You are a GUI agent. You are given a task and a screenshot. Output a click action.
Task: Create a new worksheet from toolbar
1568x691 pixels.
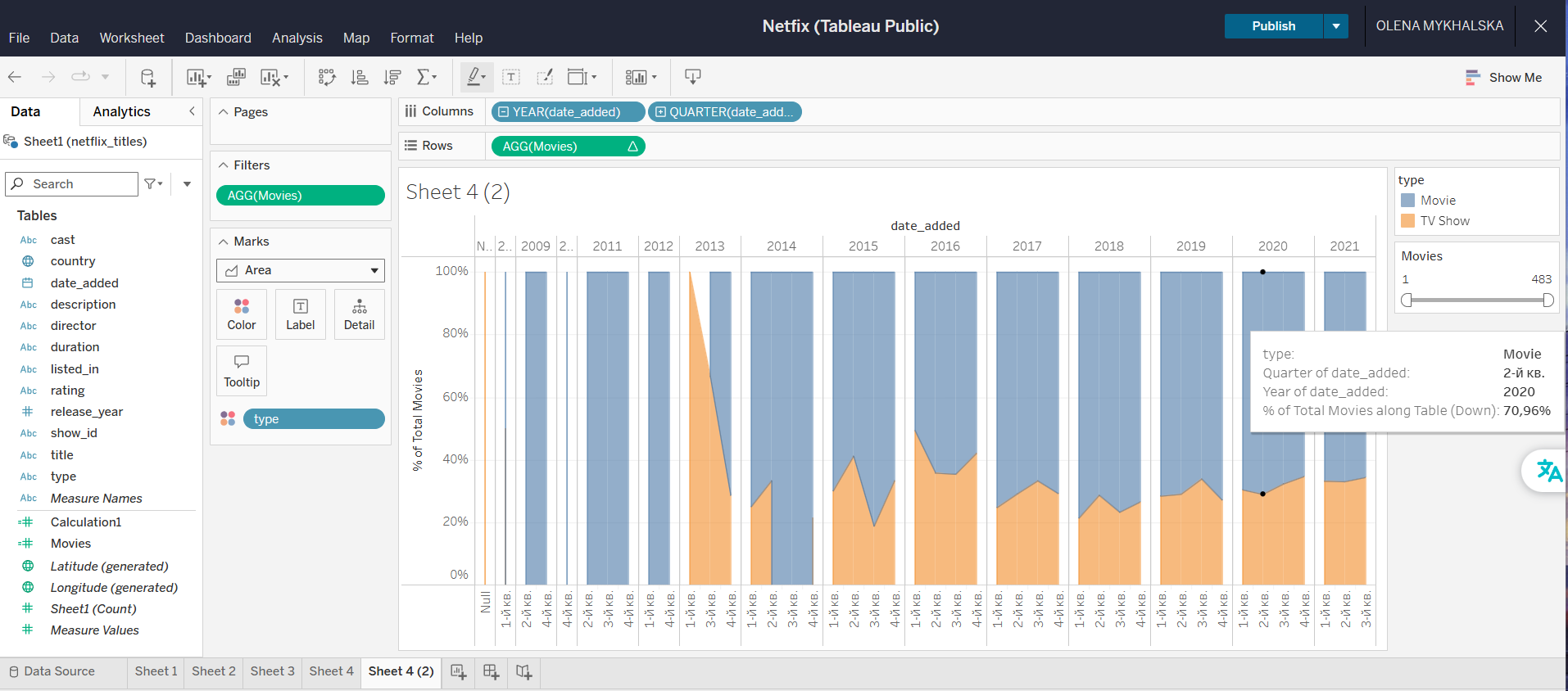click(197, 77)
